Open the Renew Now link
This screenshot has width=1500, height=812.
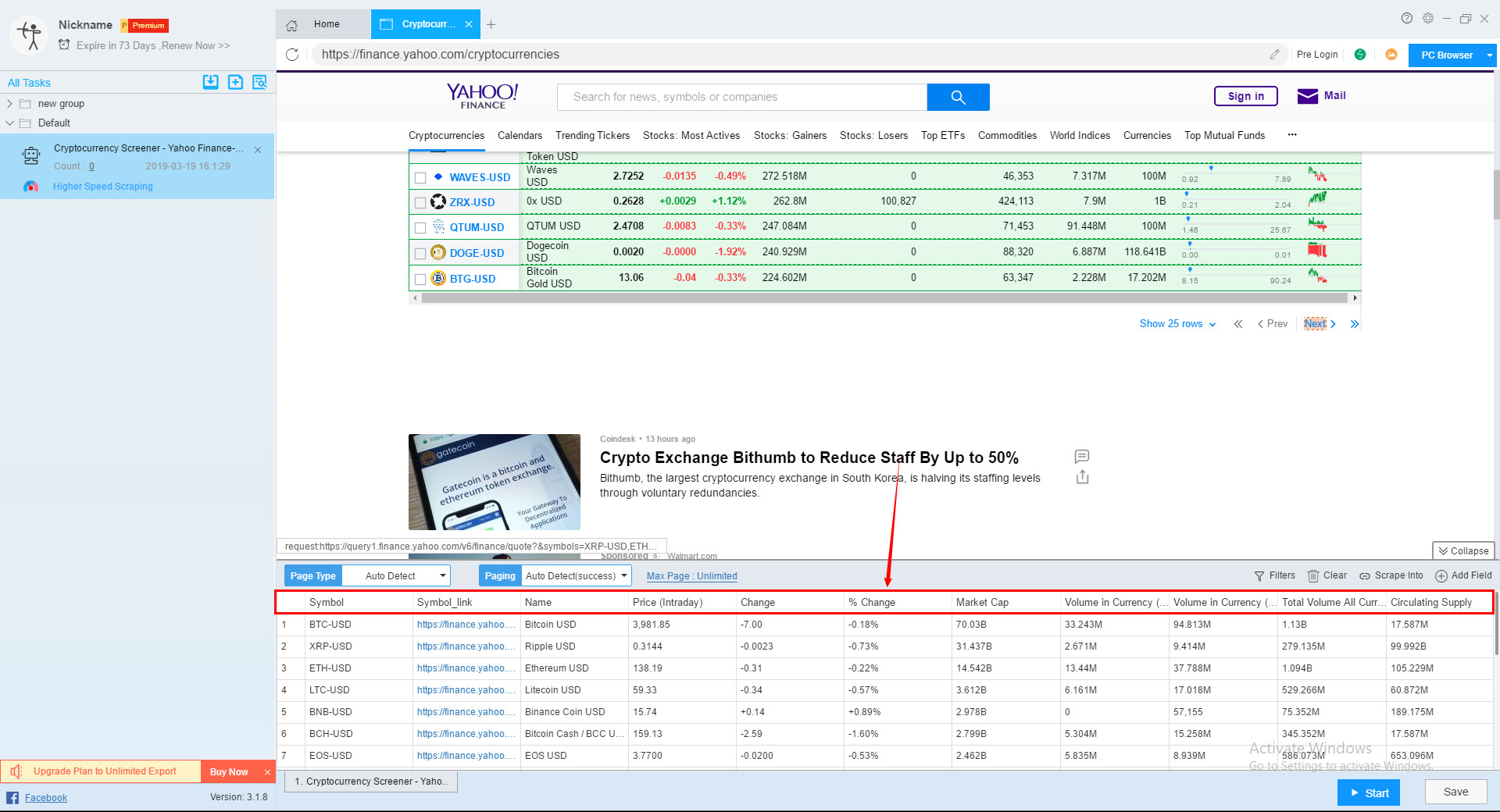(196, 46)
